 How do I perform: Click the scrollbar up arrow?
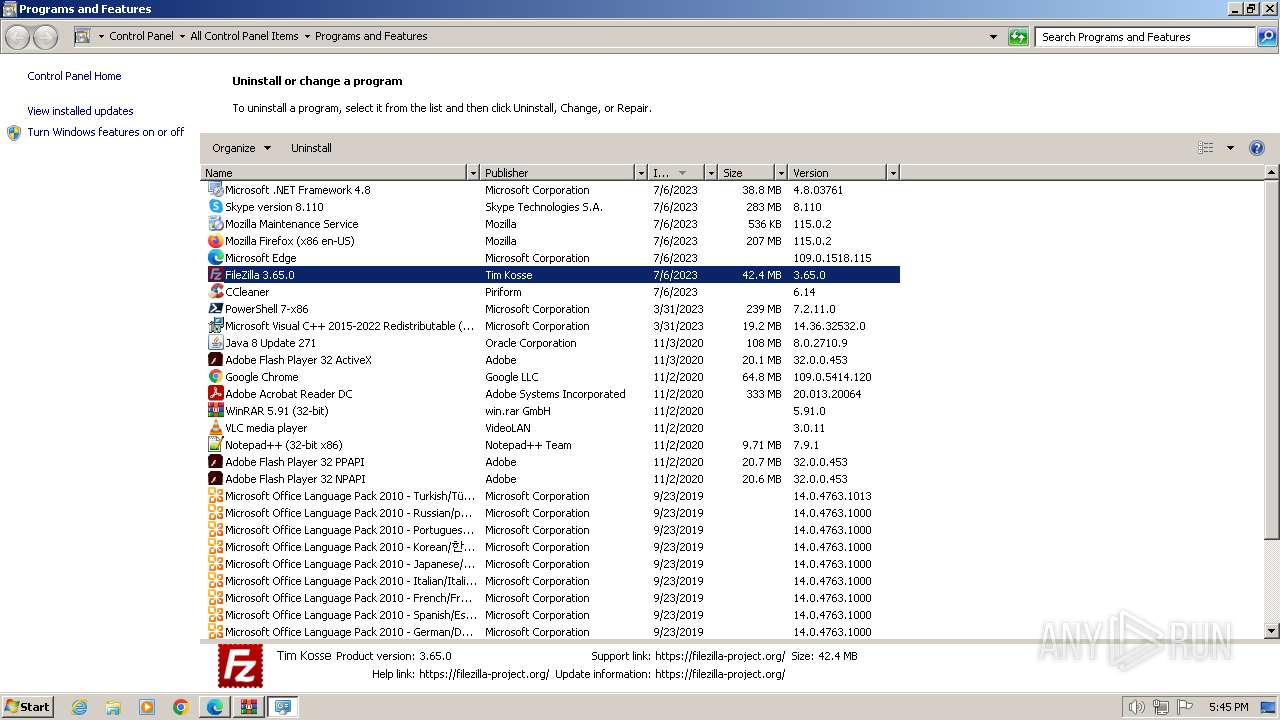click(x=1272, y=173)
